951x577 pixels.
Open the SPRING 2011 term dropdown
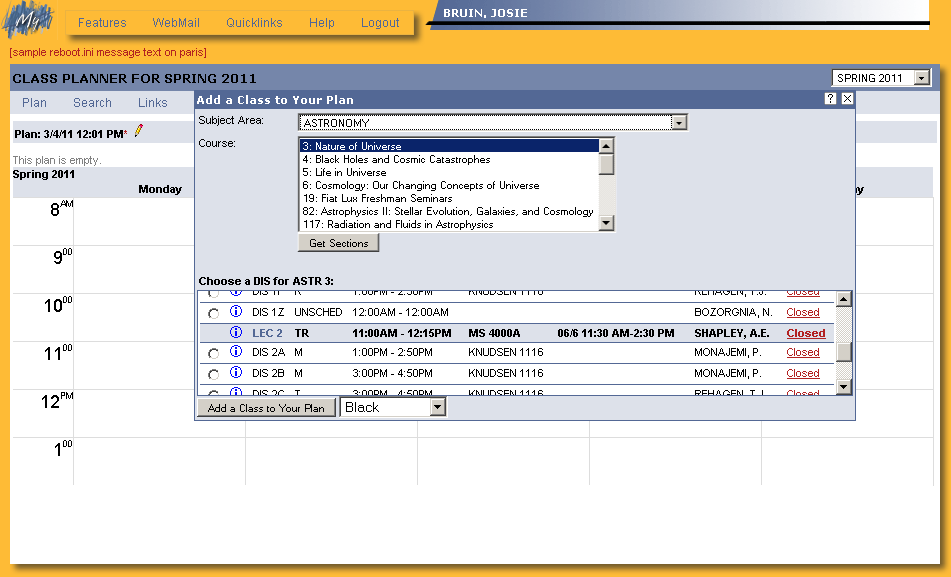pyautogui.click(x=921, y=78)
